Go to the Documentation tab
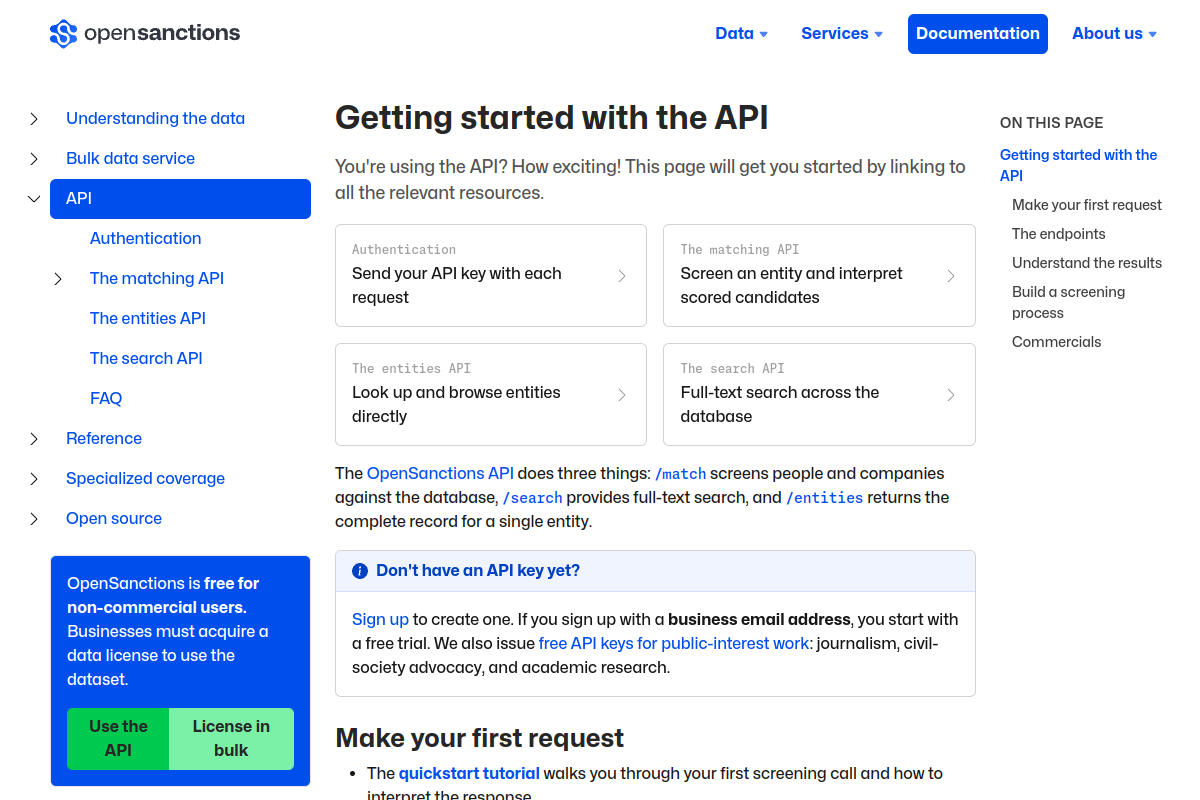Screen dimensions: 1200x800 [x=978, y=34]
